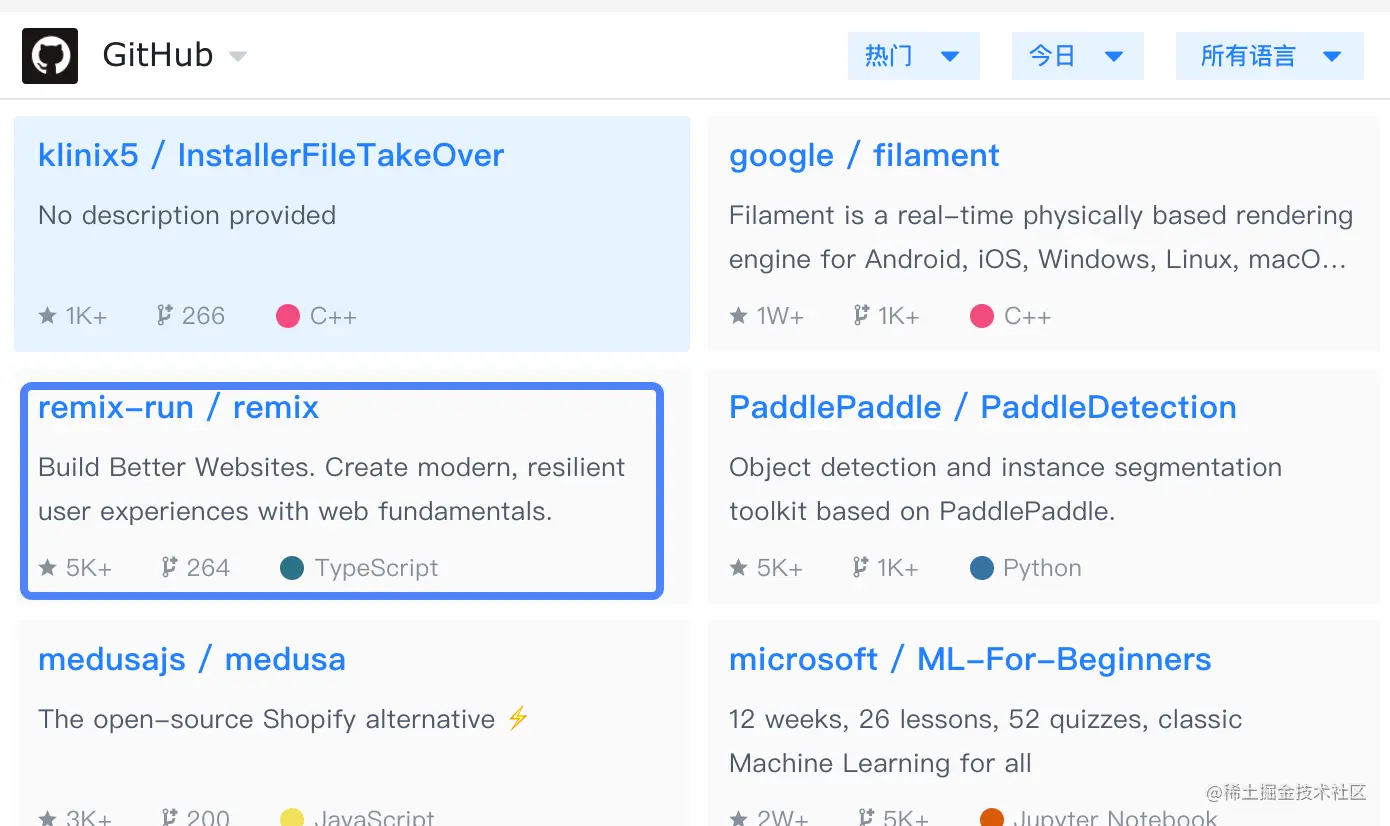Screen dimensions: 1390x826
Task: Click the "C++" label on InstallerFileTakeOver card
Action: tap(333, 316)
